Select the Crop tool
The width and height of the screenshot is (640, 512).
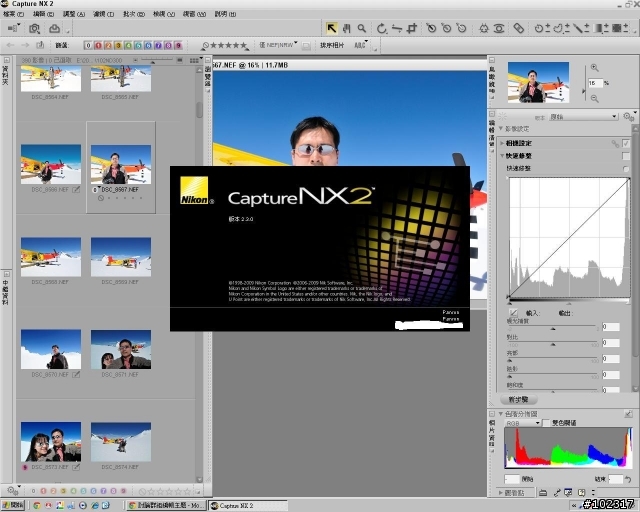[412, 28]
